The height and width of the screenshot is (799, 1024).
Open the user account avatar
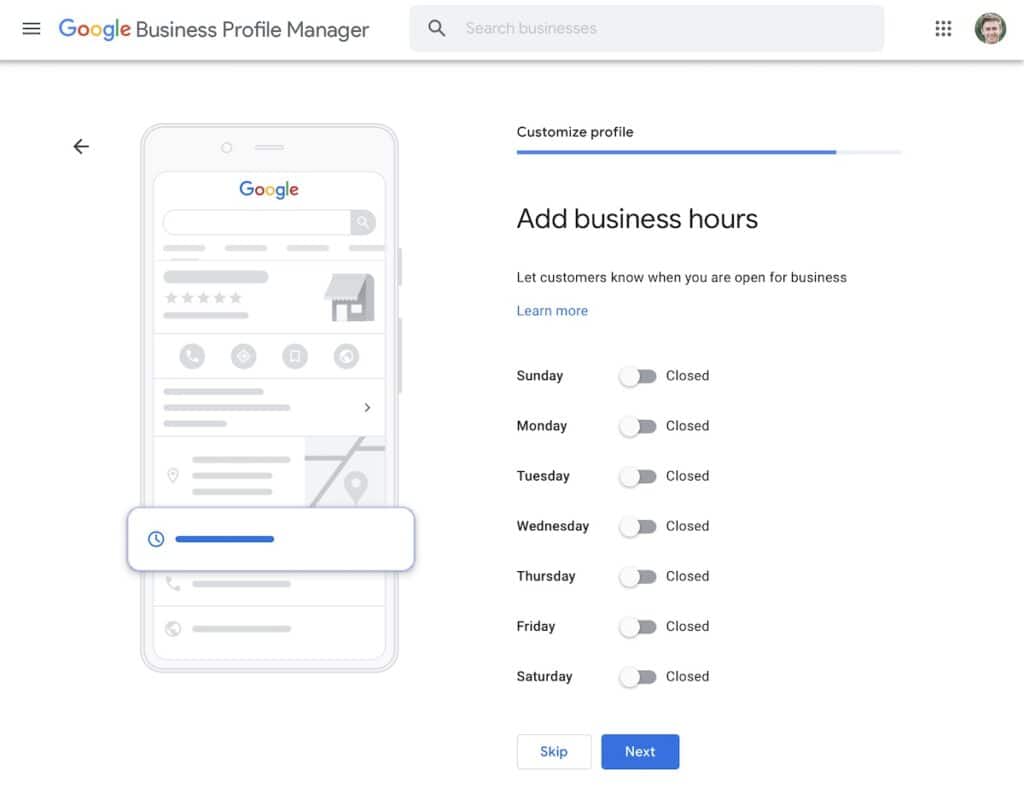pos(990,29)
